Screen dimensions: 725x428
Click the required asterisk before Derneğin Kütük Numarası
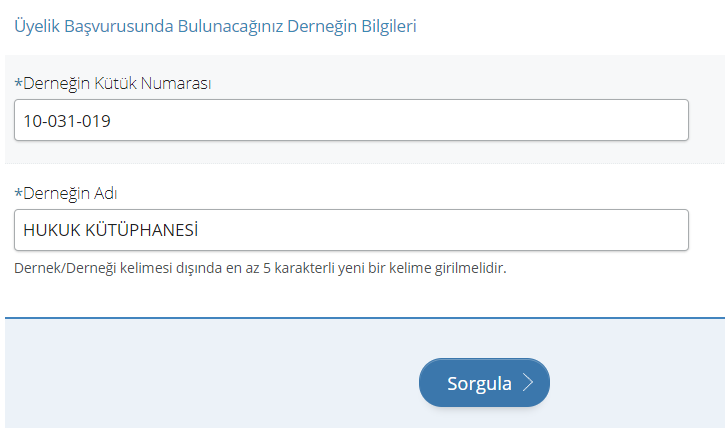18,83
